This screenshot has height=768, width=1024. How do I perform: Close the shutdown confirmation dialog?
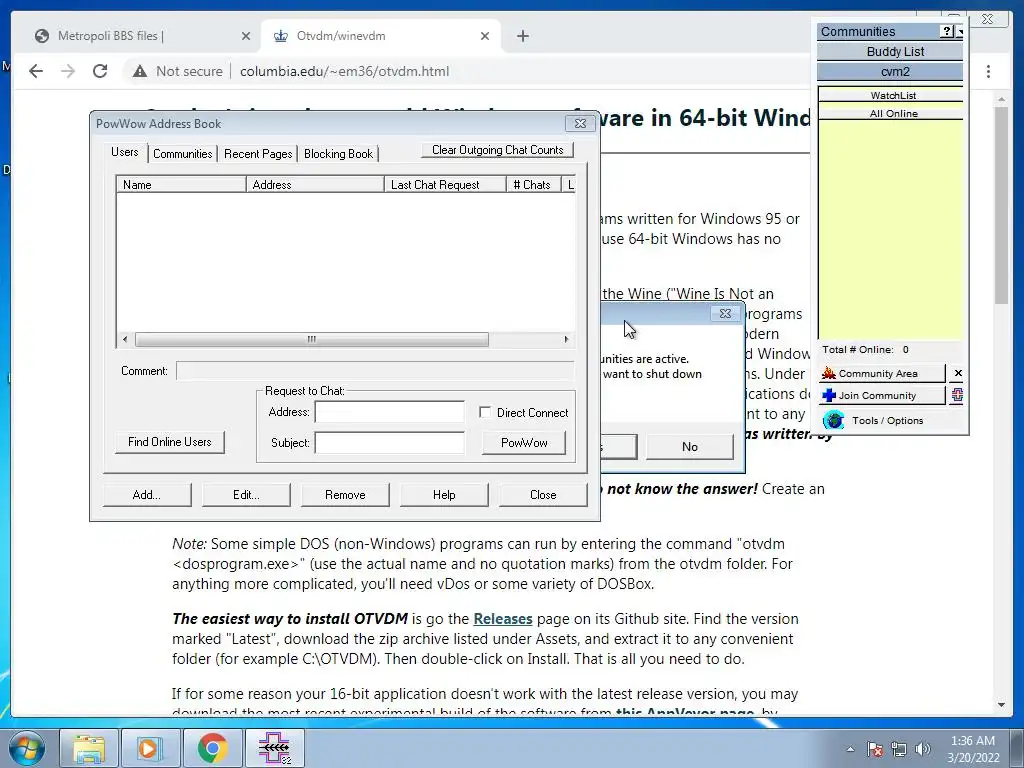(725, 313)
